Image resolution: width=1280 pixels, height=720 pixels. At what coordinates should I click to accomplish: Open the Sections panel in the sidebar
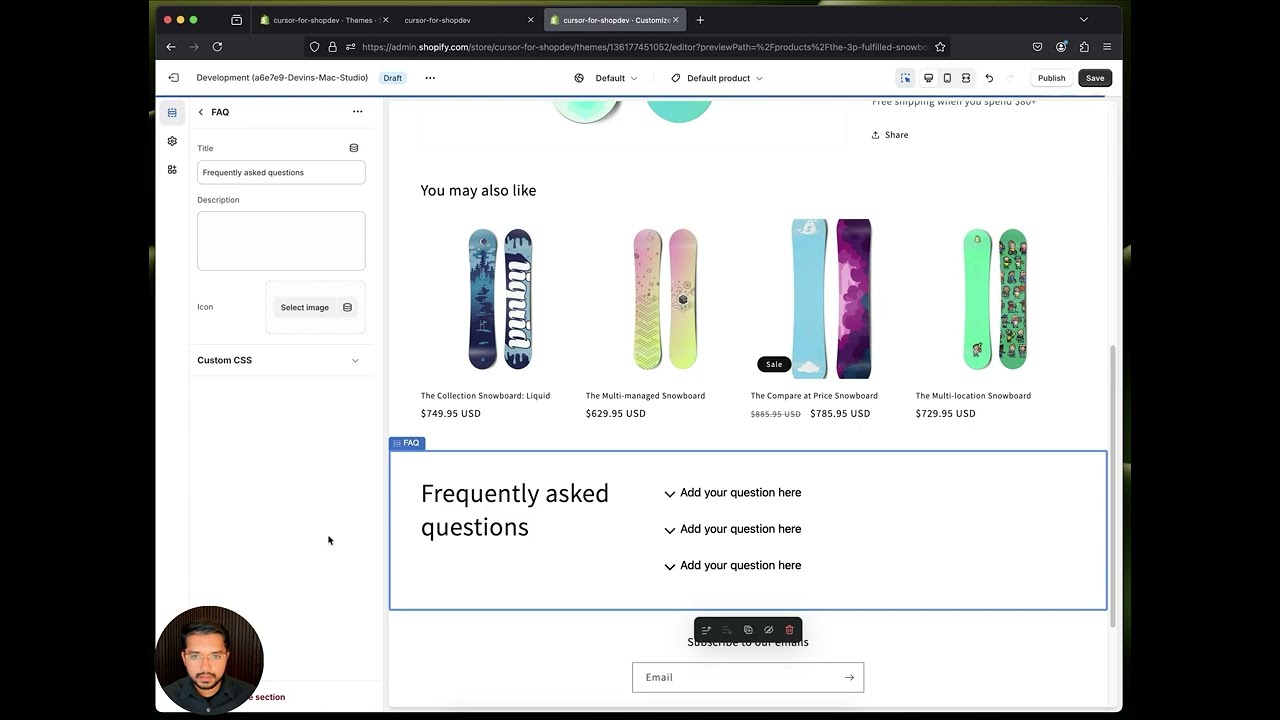pyautogui.click(x=172, y=112)
